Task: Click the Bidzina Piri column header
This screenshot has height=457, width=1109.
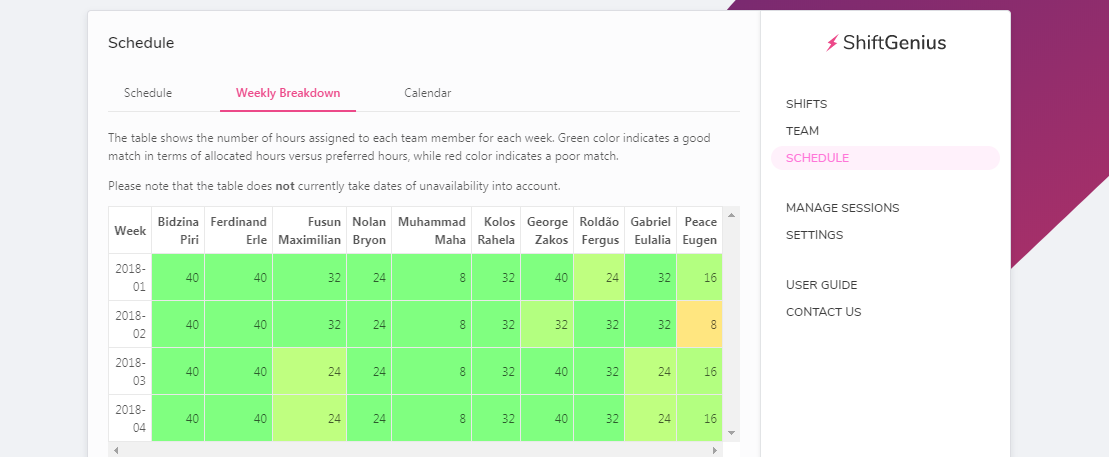Action: click(178, 231)
